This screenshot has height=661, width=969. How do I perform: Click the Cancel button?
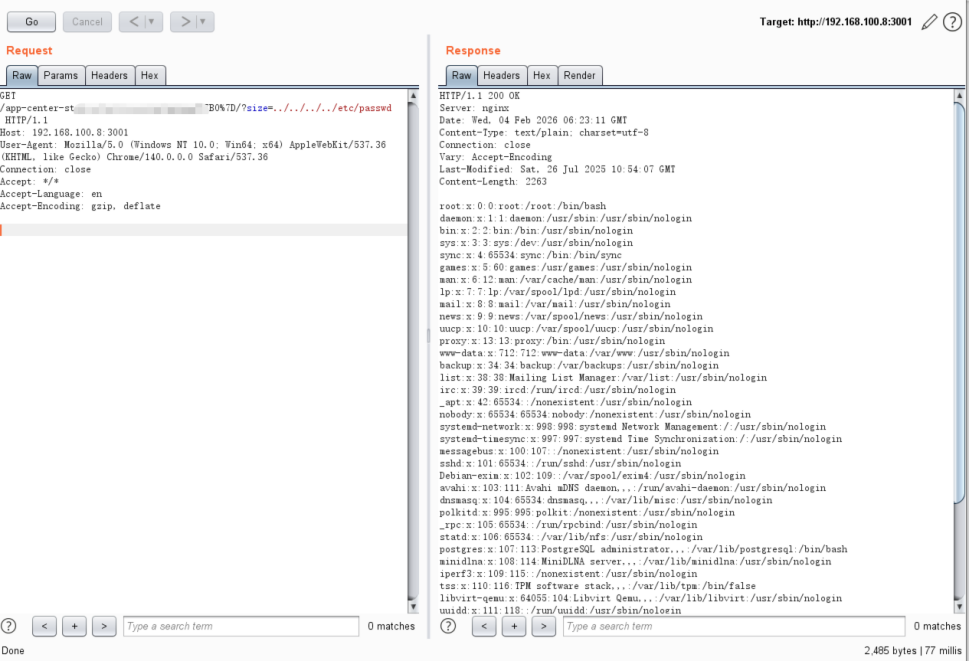87,22
